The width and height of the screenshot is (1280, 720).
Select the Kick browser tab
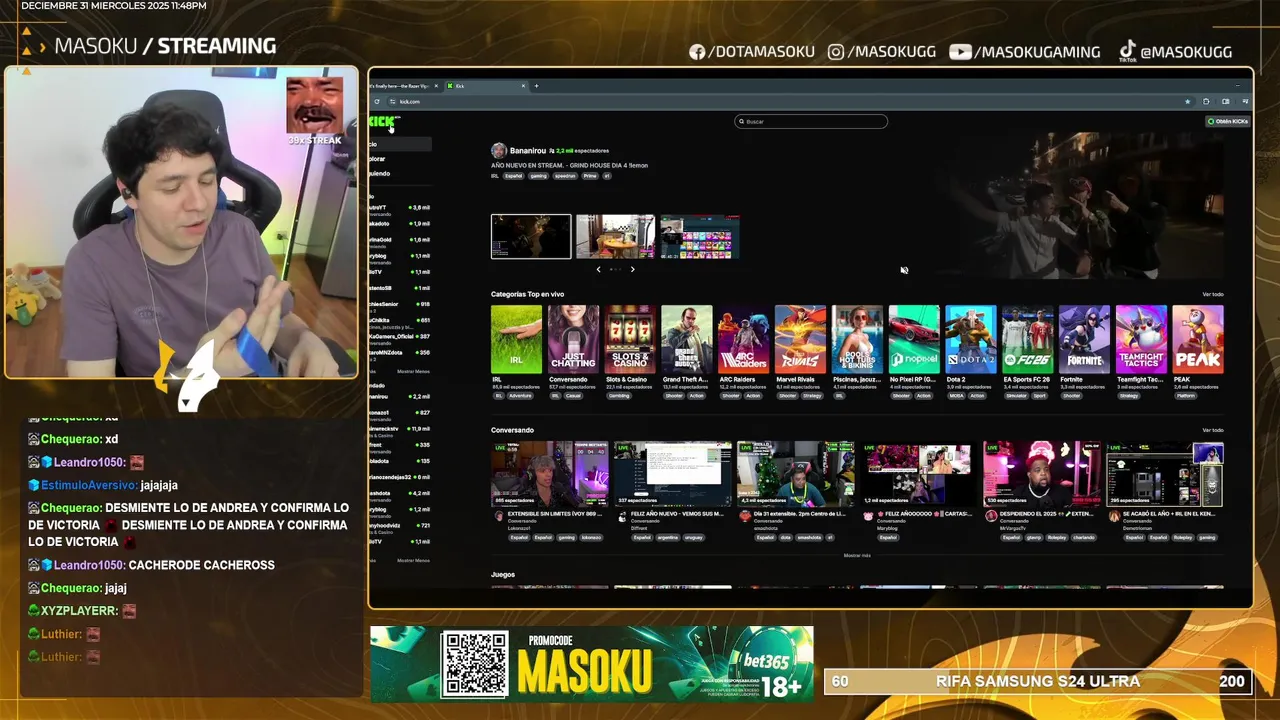coord(485,86)
